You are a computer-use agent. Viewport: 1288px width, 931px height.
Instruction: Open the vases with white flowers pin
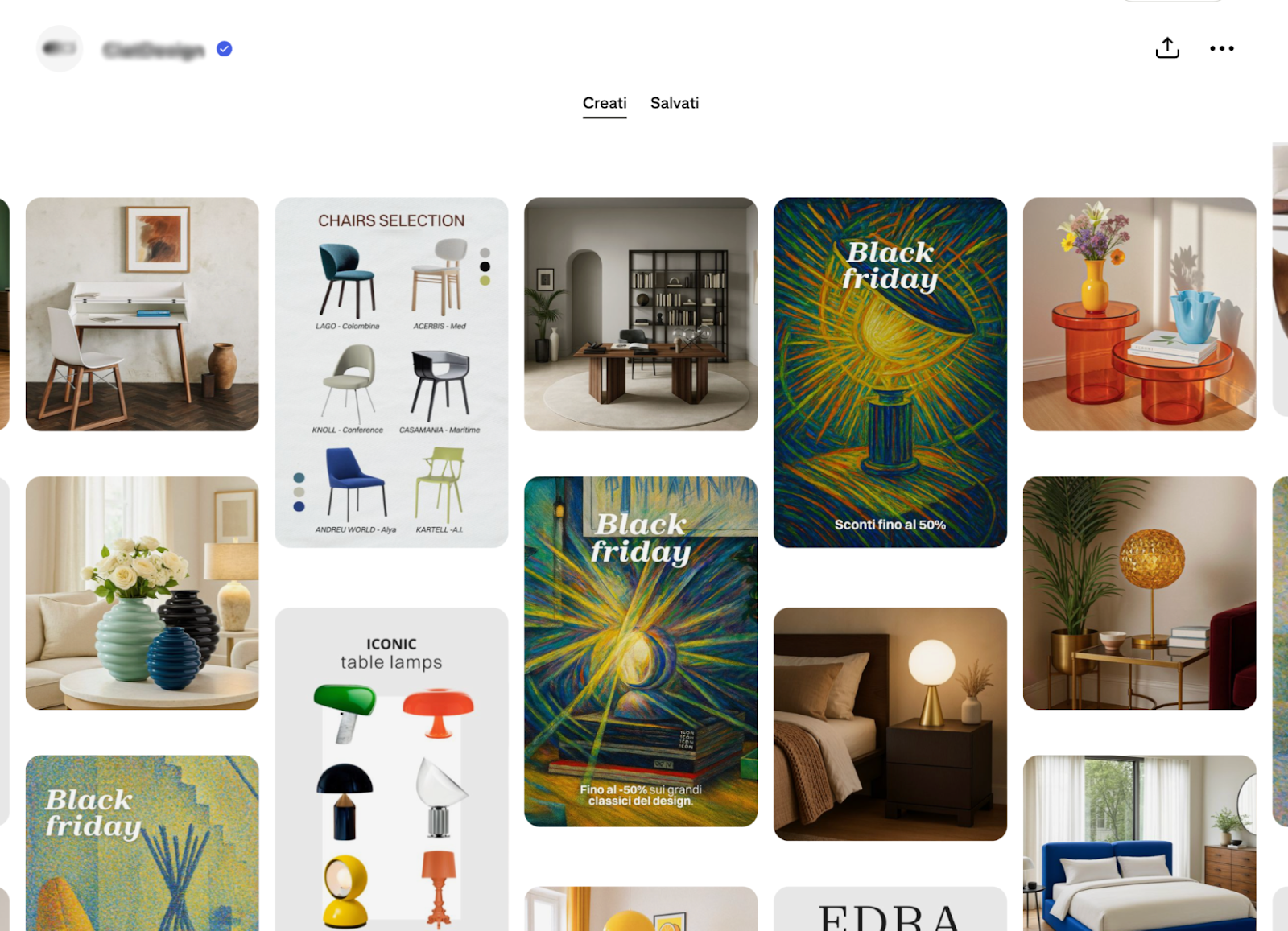[142, 593]
